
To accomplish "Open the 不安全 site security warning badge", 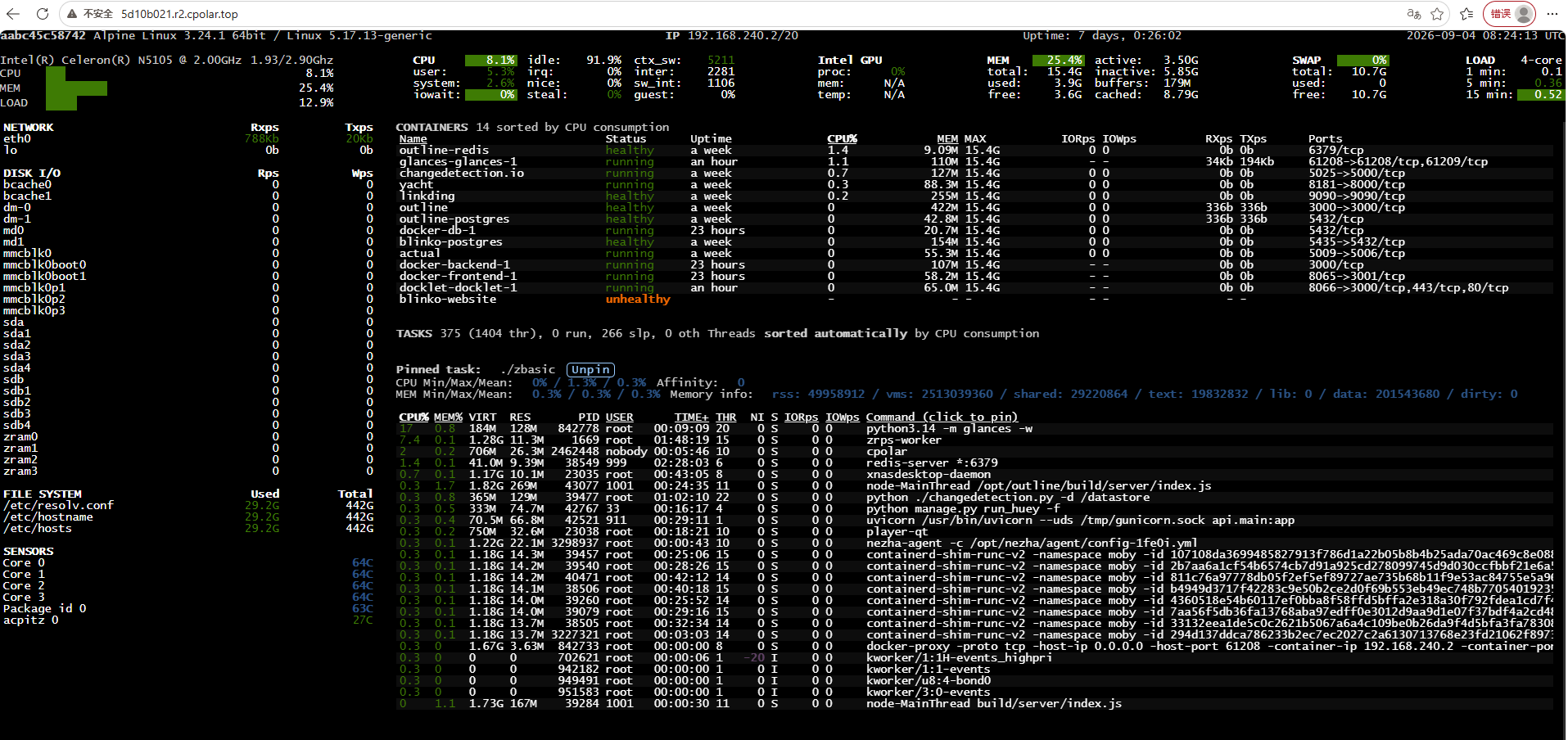I will [90, 14].
